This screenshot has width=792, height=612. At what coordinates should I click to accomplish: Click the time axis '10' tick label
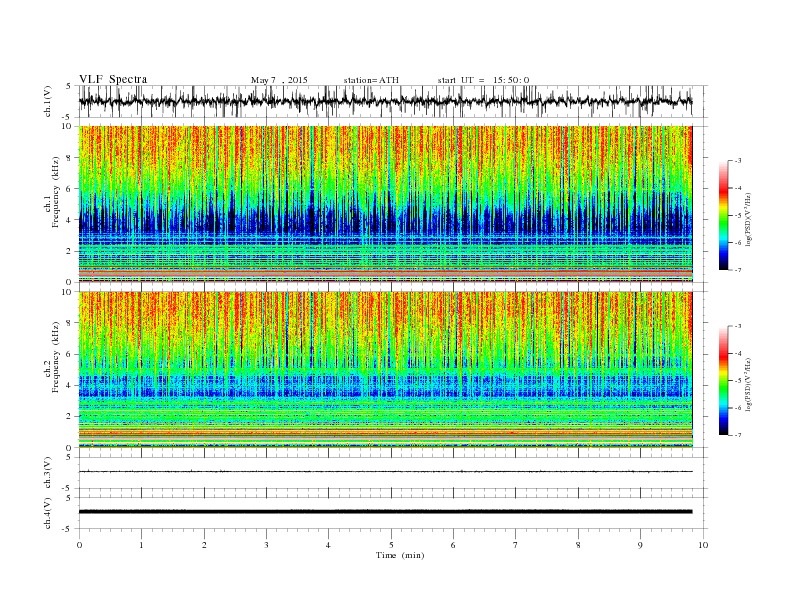pos(703,545)
